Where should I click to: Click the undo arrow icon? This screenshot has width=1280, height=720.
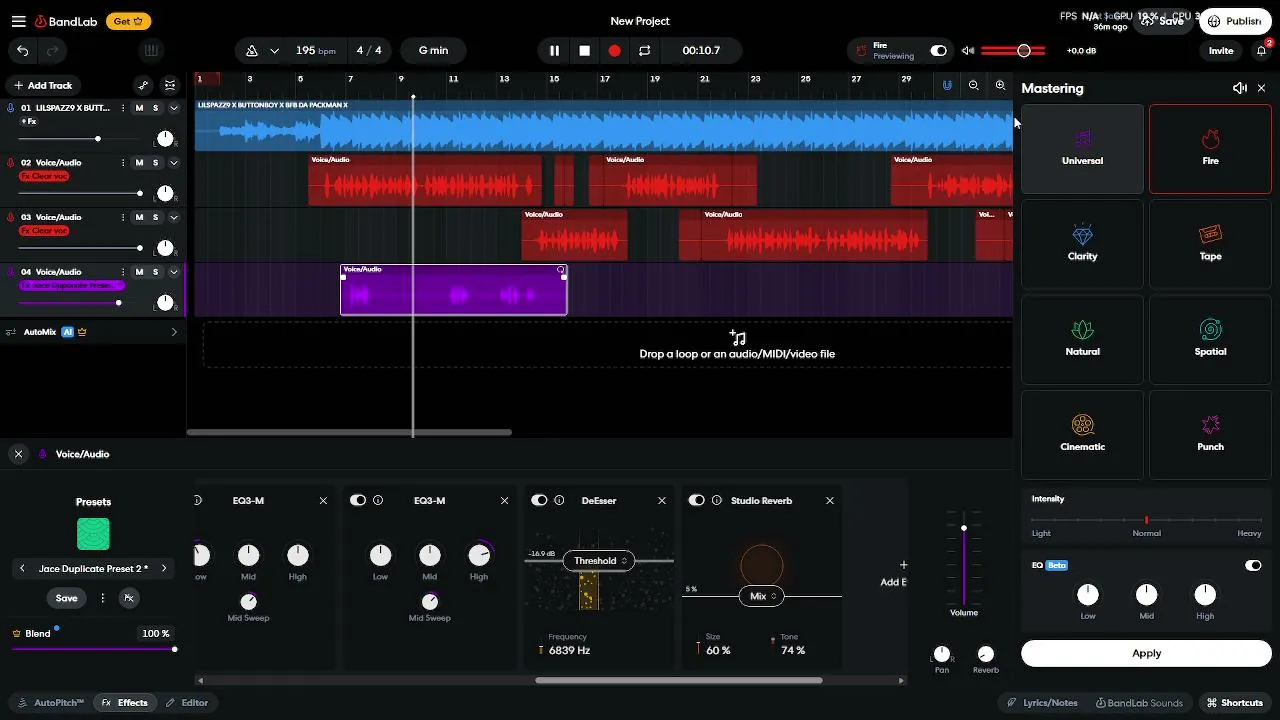click(x=23, y=51)
